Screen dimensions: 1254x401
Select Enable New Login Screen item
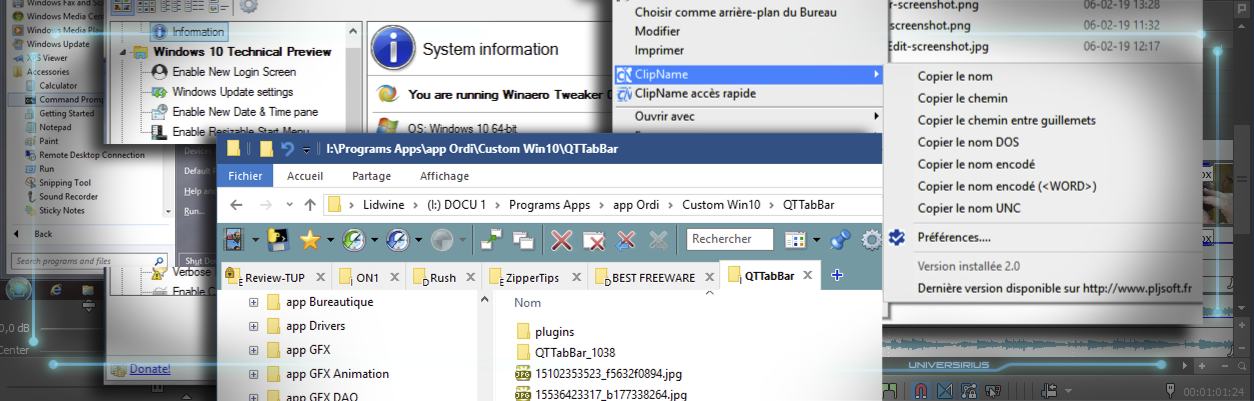pyautogui.click(x=233, y=72)
